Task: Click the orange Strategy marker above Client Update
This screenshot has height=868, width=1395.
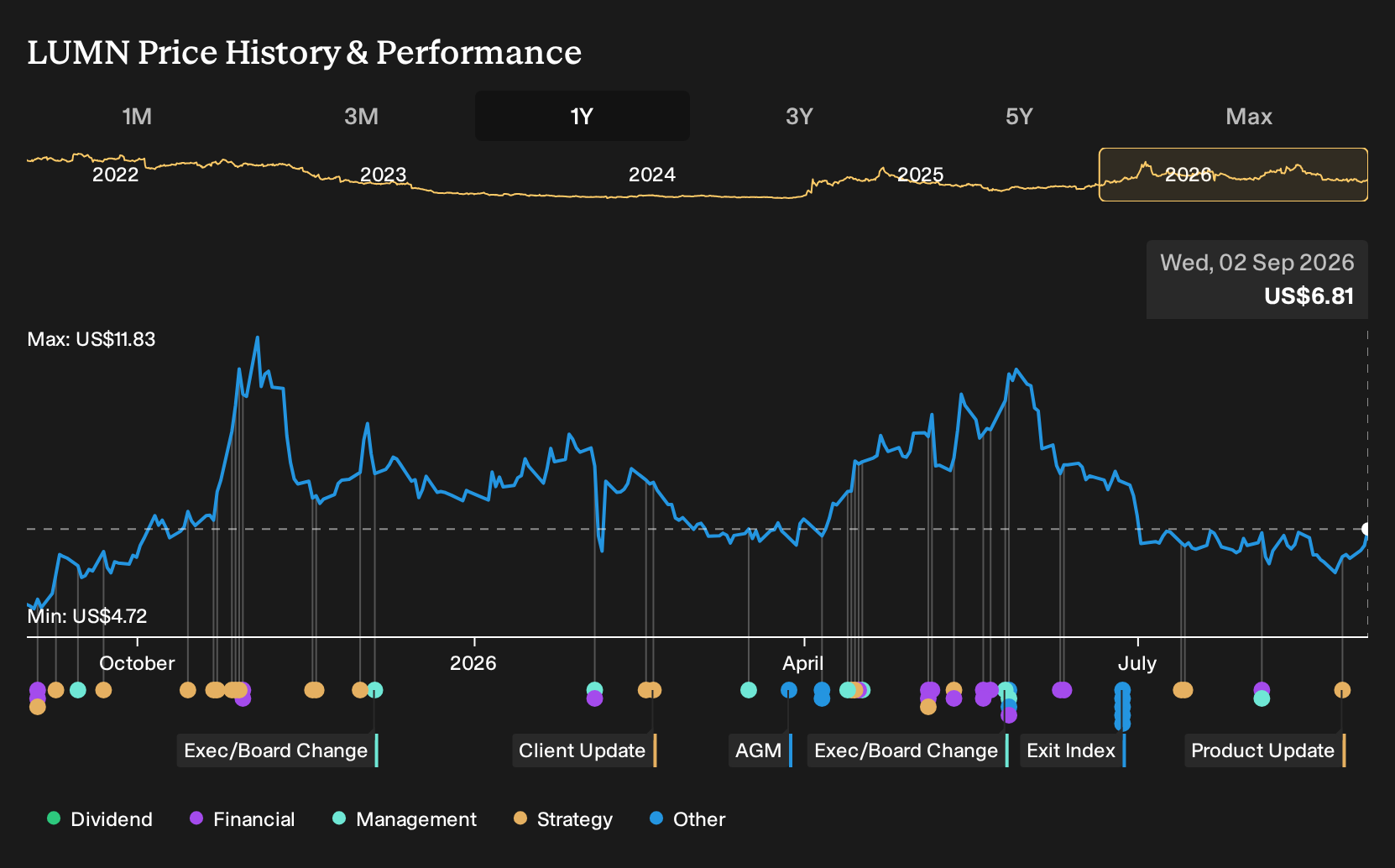Action: [653, 690]
